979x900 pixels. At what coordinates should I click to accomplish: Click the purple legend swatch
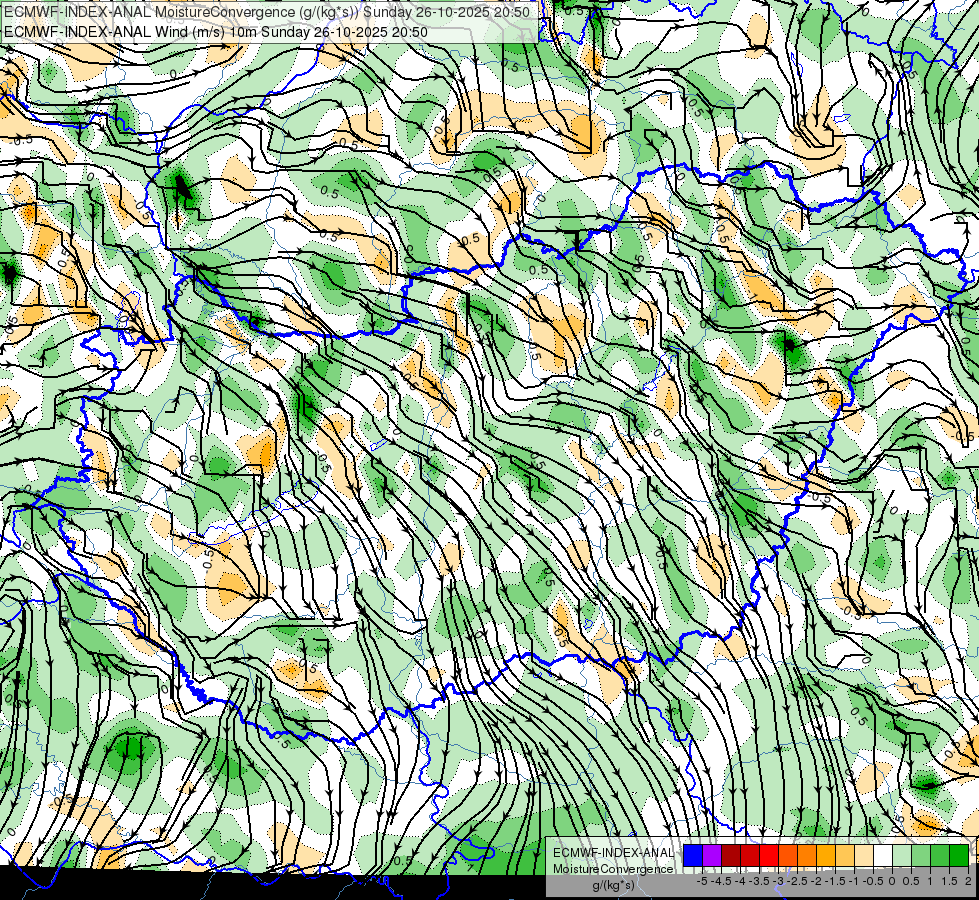[x=712, y=855]
